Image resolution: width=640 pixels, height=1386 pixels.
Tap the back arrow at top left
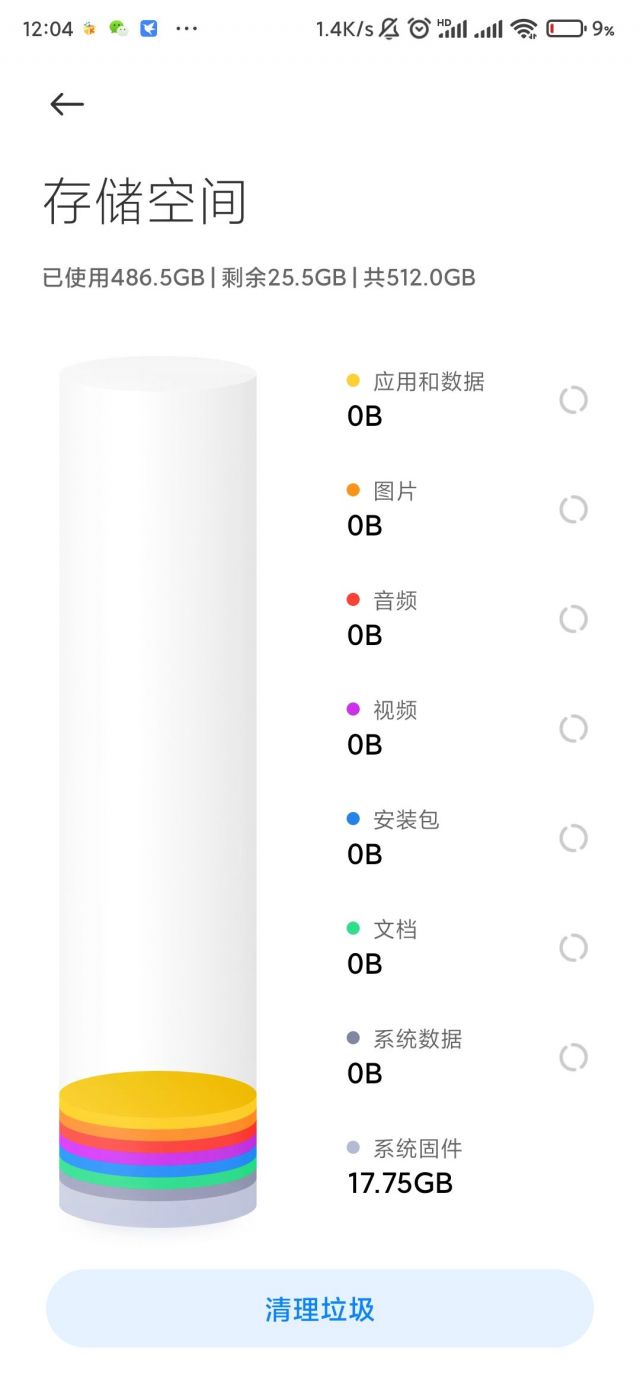pos(66,103)
